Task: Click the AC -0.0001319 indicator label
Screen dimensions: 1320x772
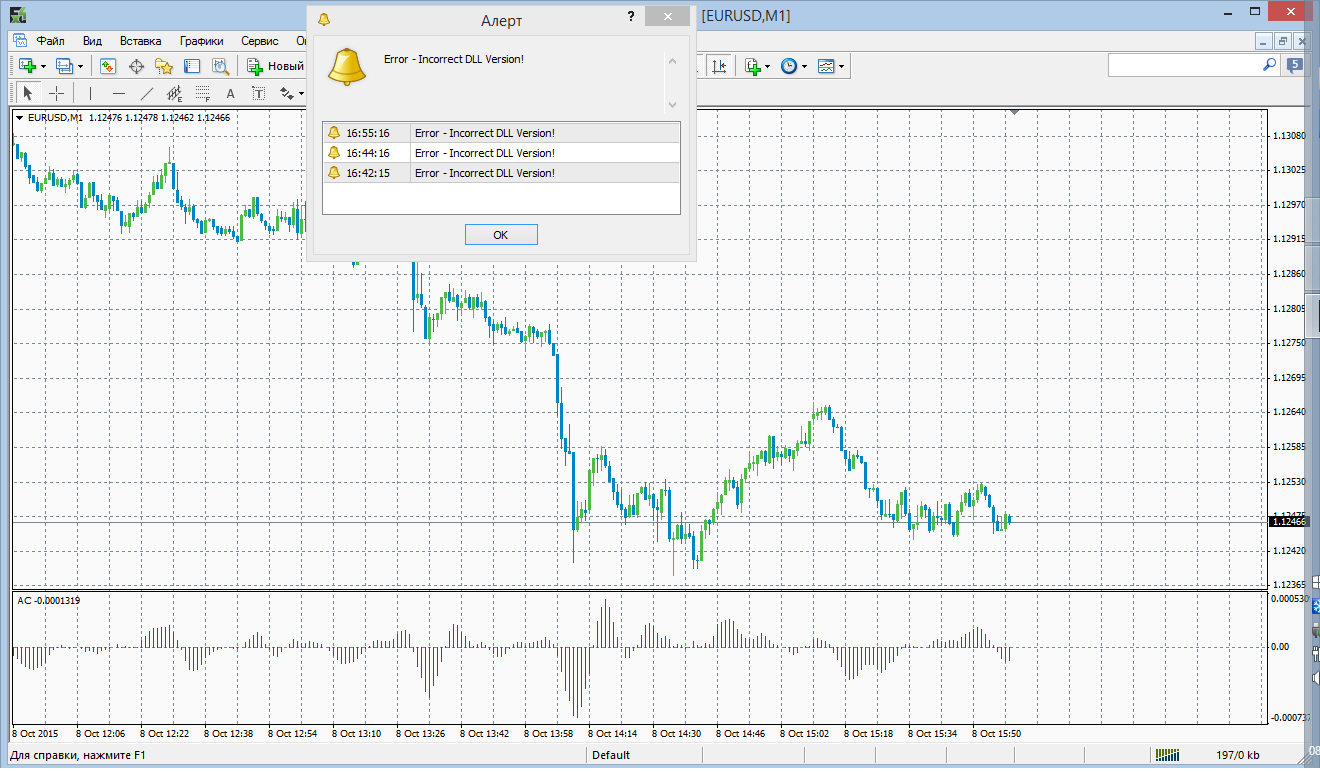Action: point(49,600)
